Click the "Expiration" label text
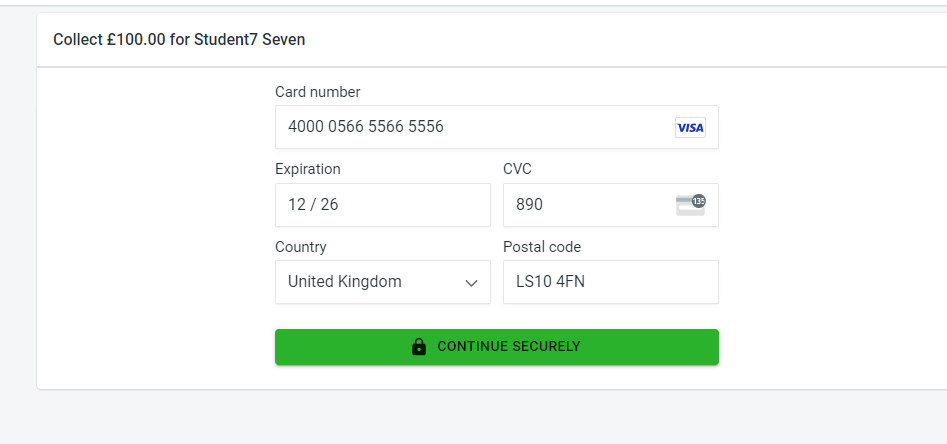 [308, 169]
